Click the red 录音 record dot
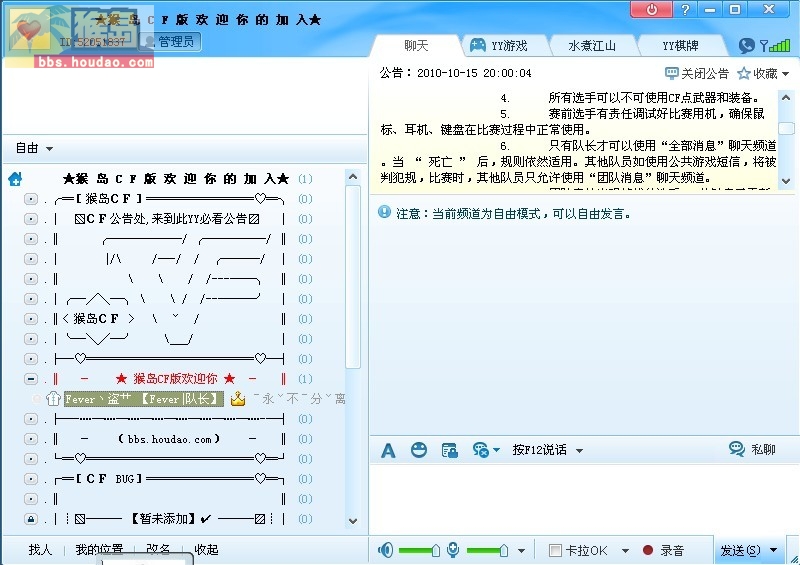This screenshot has width=800, height=565. [648, 550]
